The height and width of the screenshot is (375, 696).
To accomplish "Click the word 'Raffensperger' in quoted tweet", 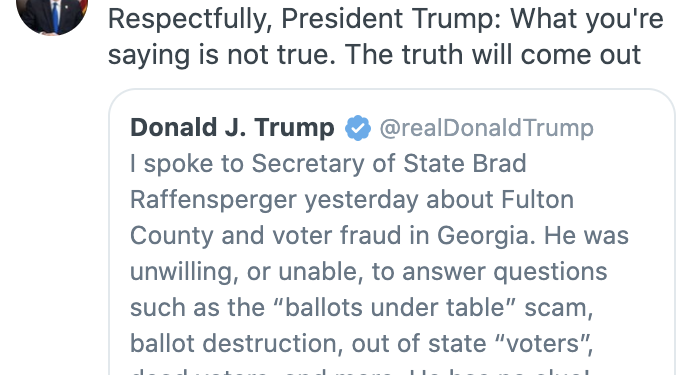I will [x=213, y=200].
